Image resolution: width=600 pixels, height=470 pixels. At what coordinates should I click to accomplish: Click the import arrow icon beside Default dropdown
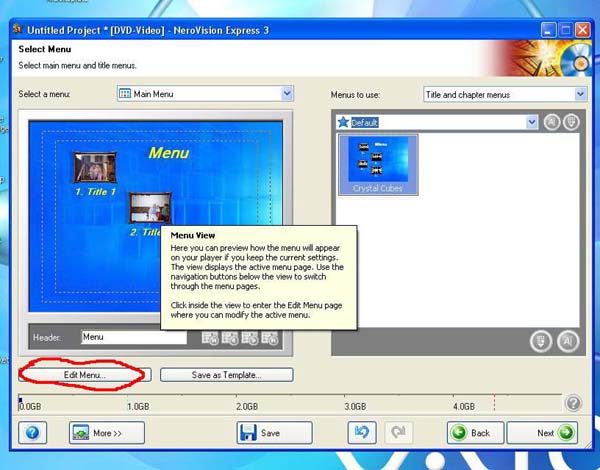(x=571, y=122)
